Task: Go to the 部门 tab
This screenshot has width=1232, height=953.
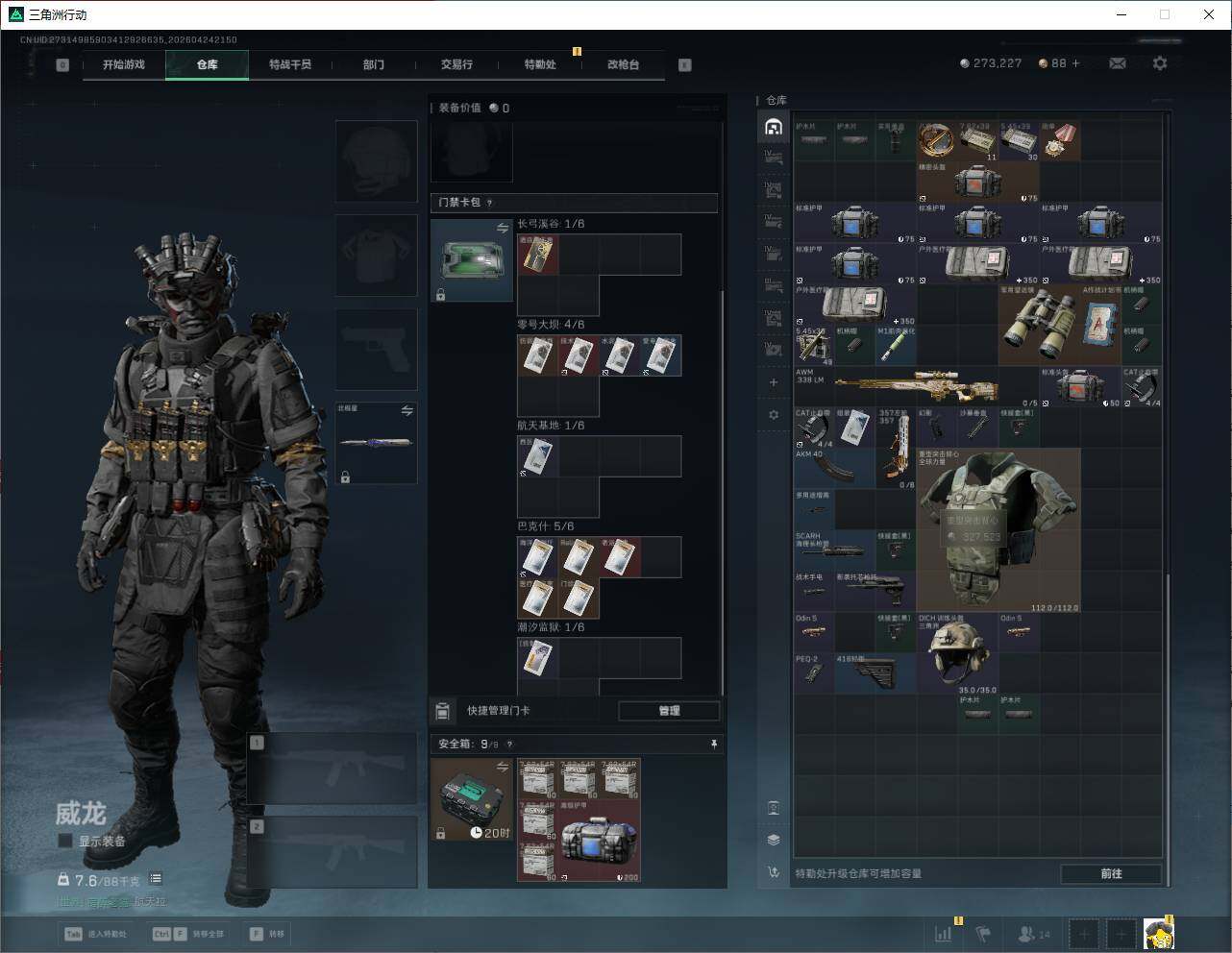Action: click(374, 64)
